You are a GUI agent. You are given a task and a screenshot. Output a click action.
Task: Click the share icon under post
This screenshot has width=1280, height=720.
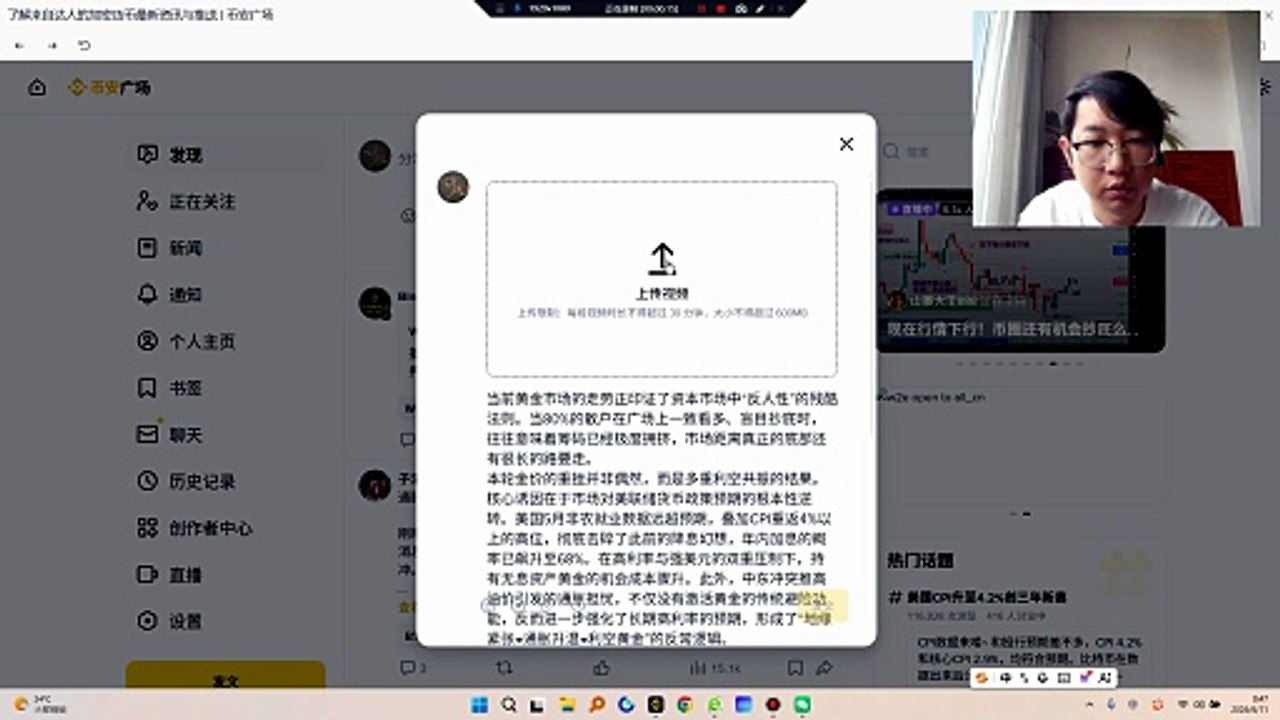825,667
